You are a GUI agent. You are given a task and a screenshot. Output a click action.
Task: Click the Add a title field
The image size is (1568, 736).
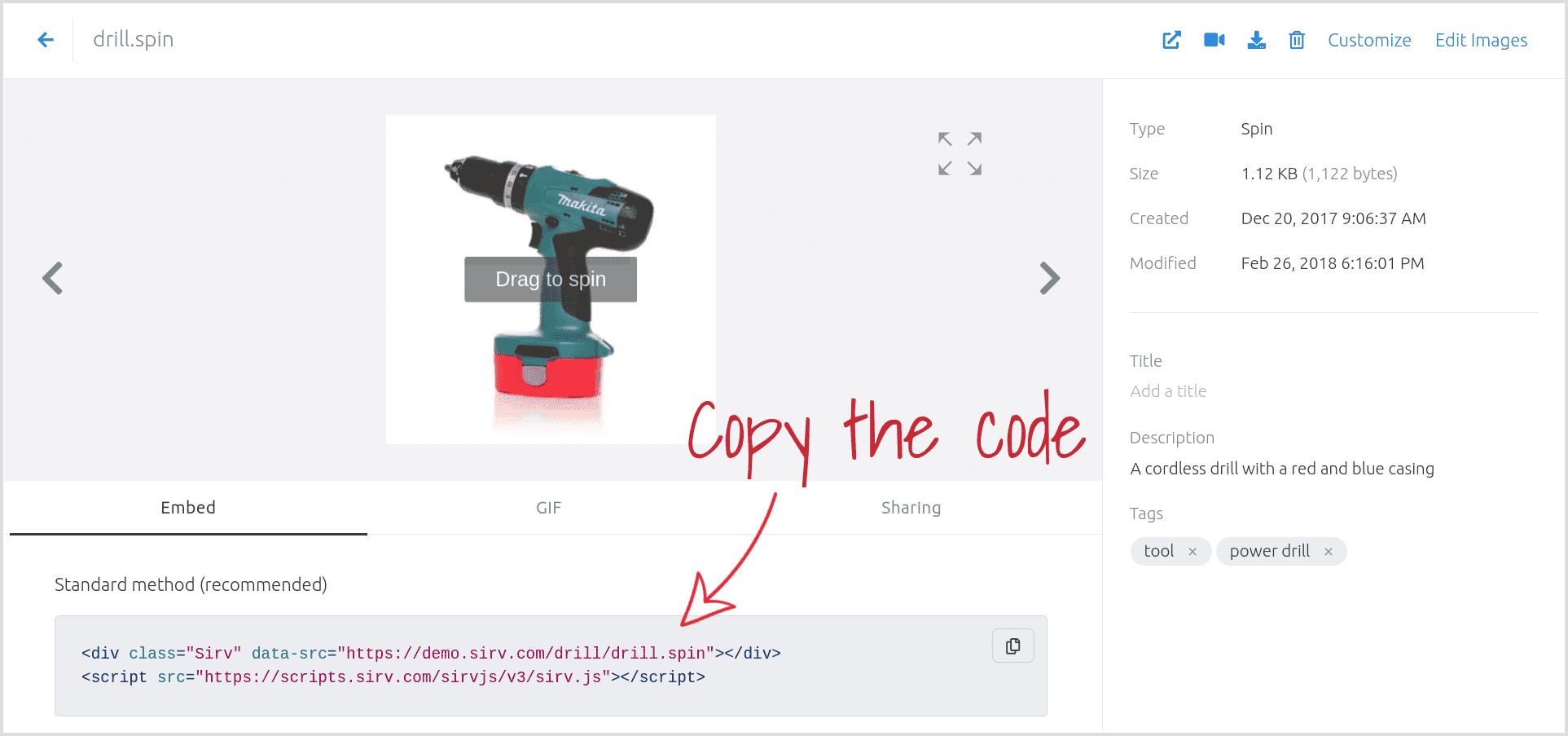[x=1168, y=391]
